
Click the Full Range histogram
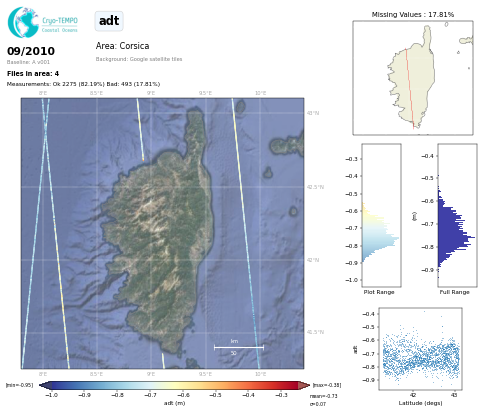[457, 215]
